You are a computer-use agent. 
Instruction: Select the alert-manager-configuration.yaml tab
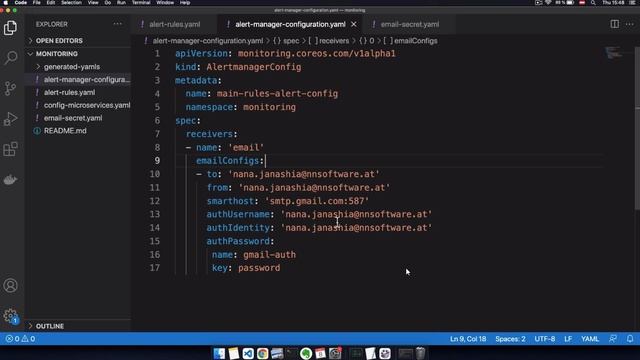click(x=290, y=24)
